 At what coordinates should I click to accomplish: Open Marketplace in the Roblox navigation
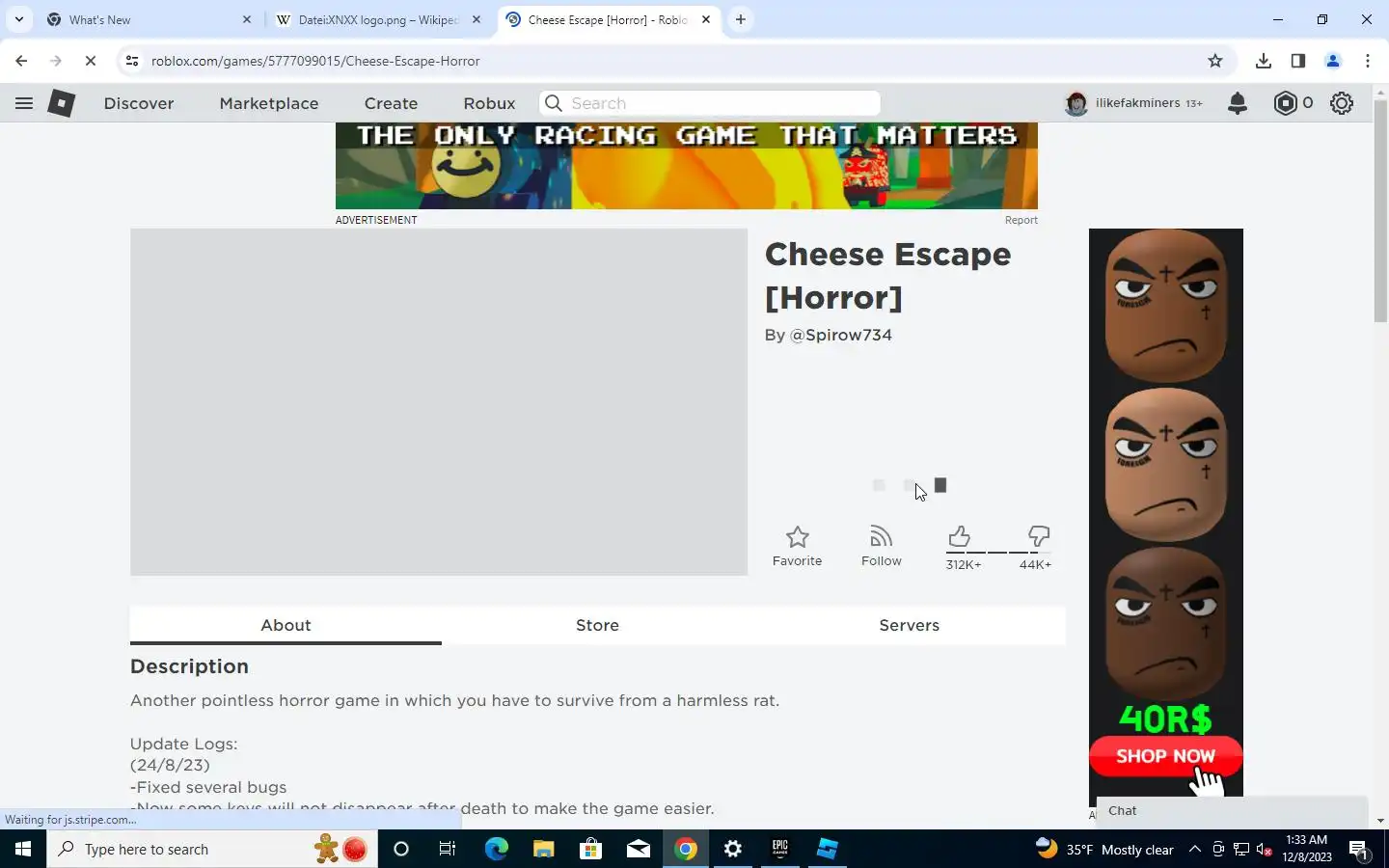tap(269, 103)
